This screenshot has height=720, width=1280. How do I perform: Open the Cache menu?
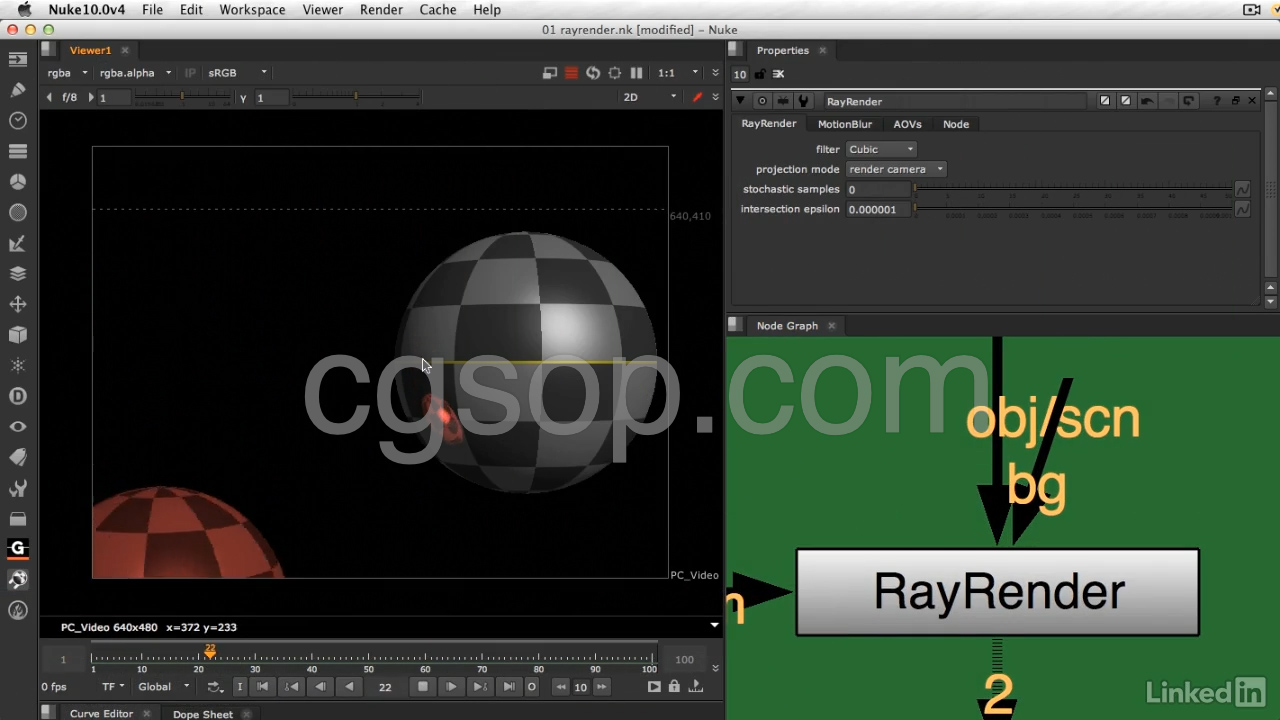pos(438,10)
